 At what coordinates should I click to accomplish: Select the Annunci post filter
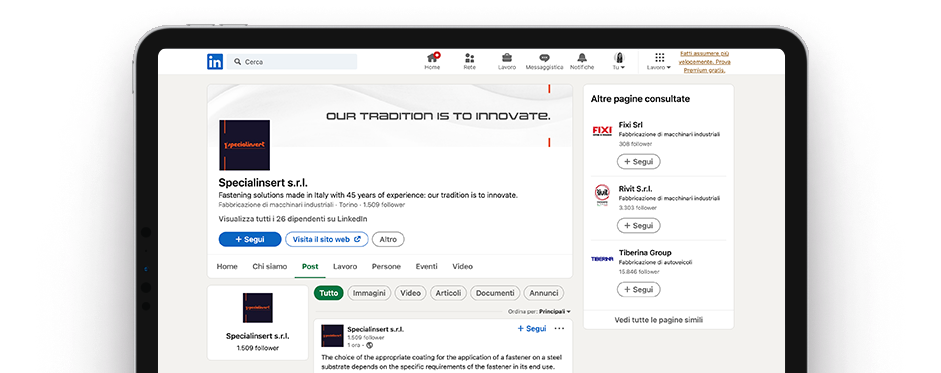click(x=544, y=293)
